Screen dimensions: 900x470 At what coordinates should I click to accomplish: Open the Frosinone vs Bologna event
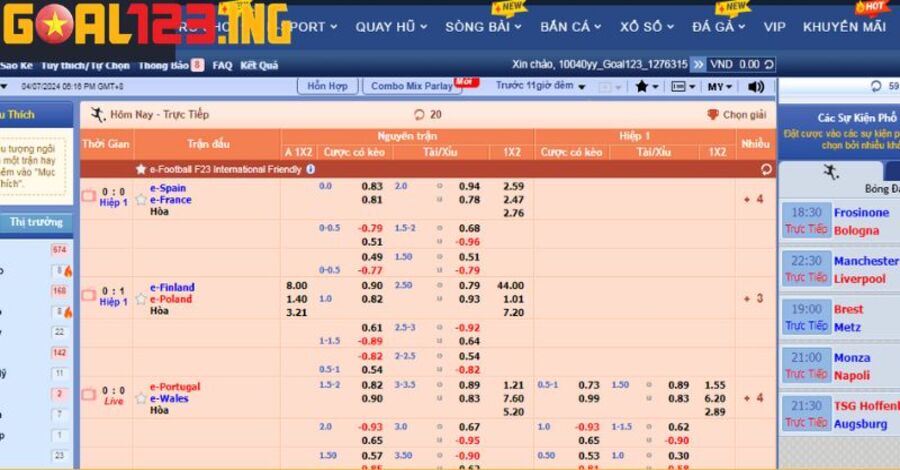tap(840, 221)
